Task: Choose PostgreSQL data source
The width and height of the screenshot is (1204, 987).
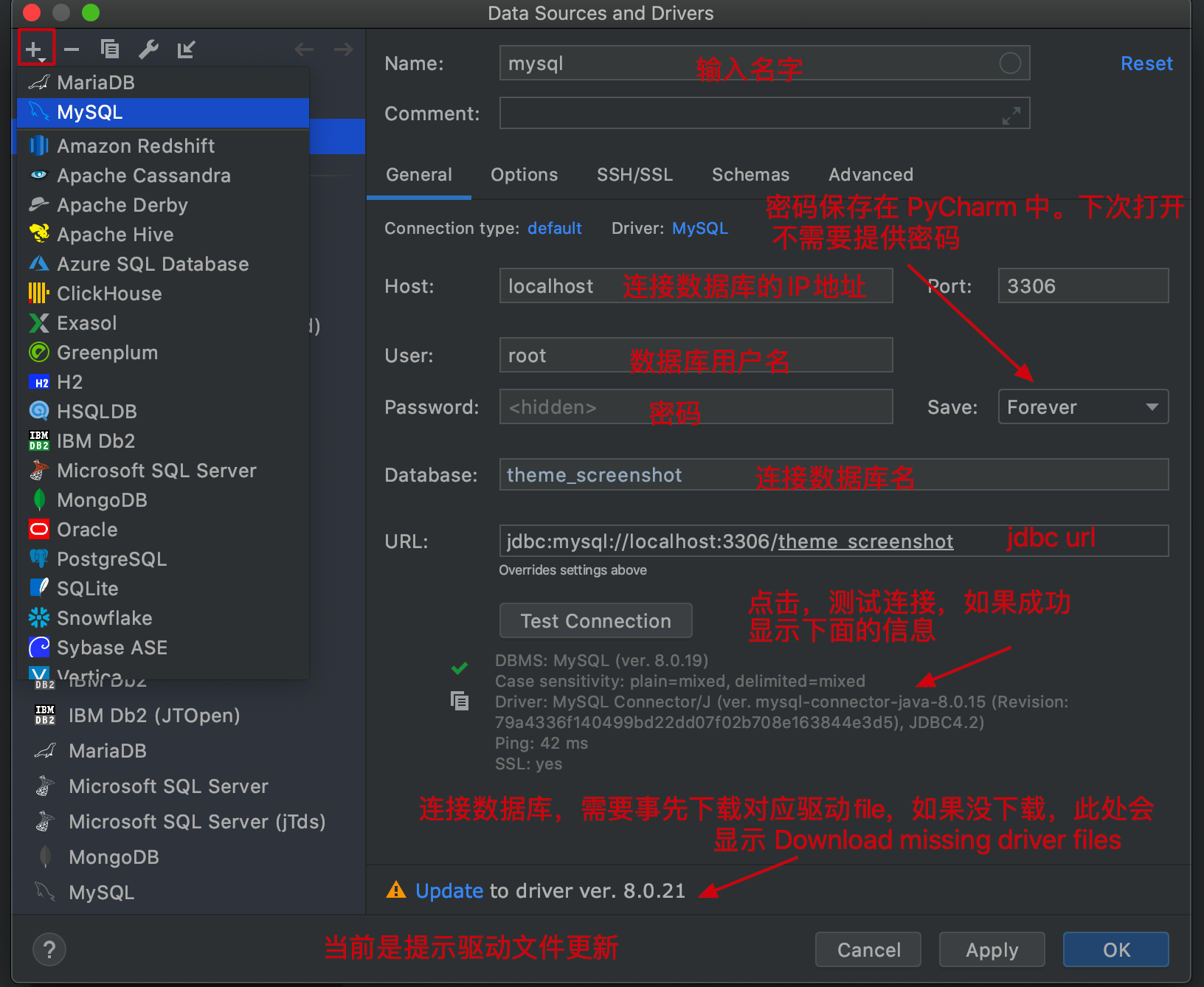Action: click(x=163, y=559)
